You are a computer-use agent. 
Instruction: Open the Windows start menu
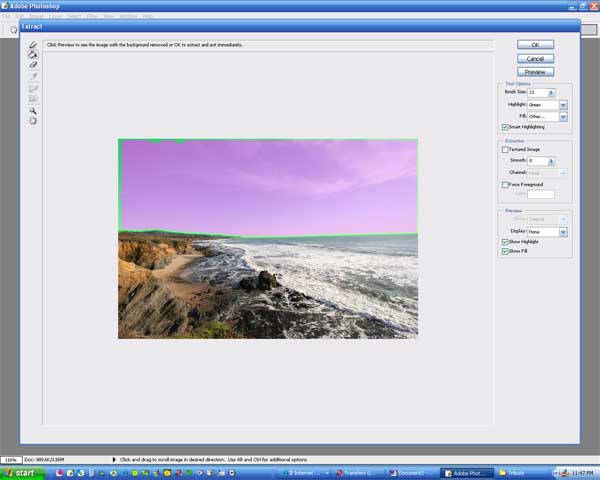(22, 473)
